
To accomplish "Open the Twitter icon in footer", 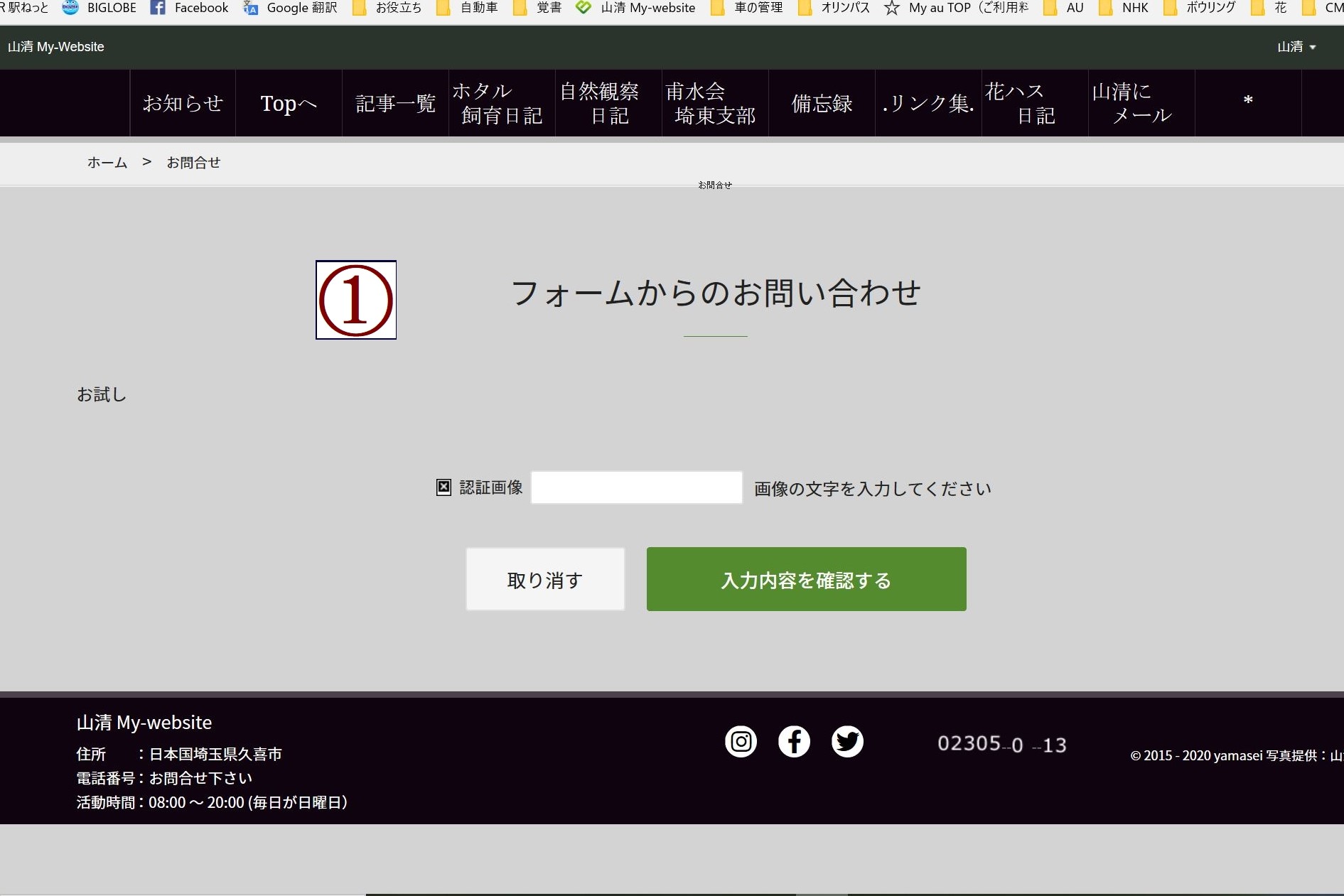I will tap(847, 742).
